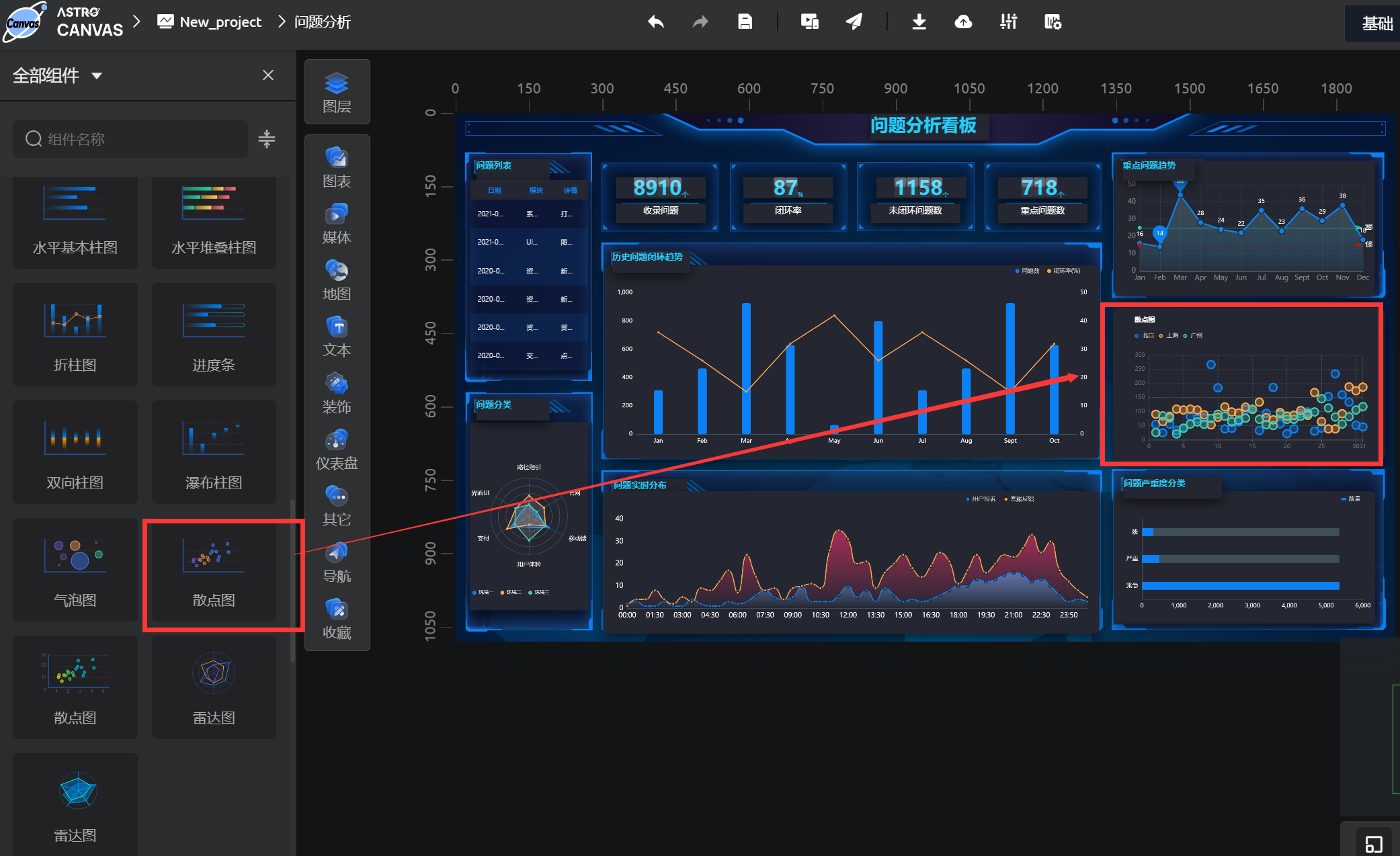
Task: Click the cloud upload icon
Action: 963,22
